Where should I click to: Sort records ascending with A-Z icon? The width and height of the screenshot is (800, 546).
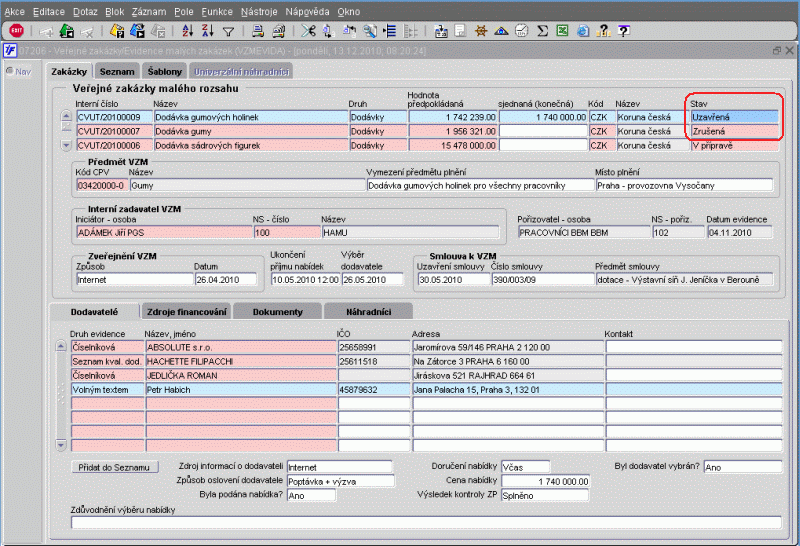point(190,31)
